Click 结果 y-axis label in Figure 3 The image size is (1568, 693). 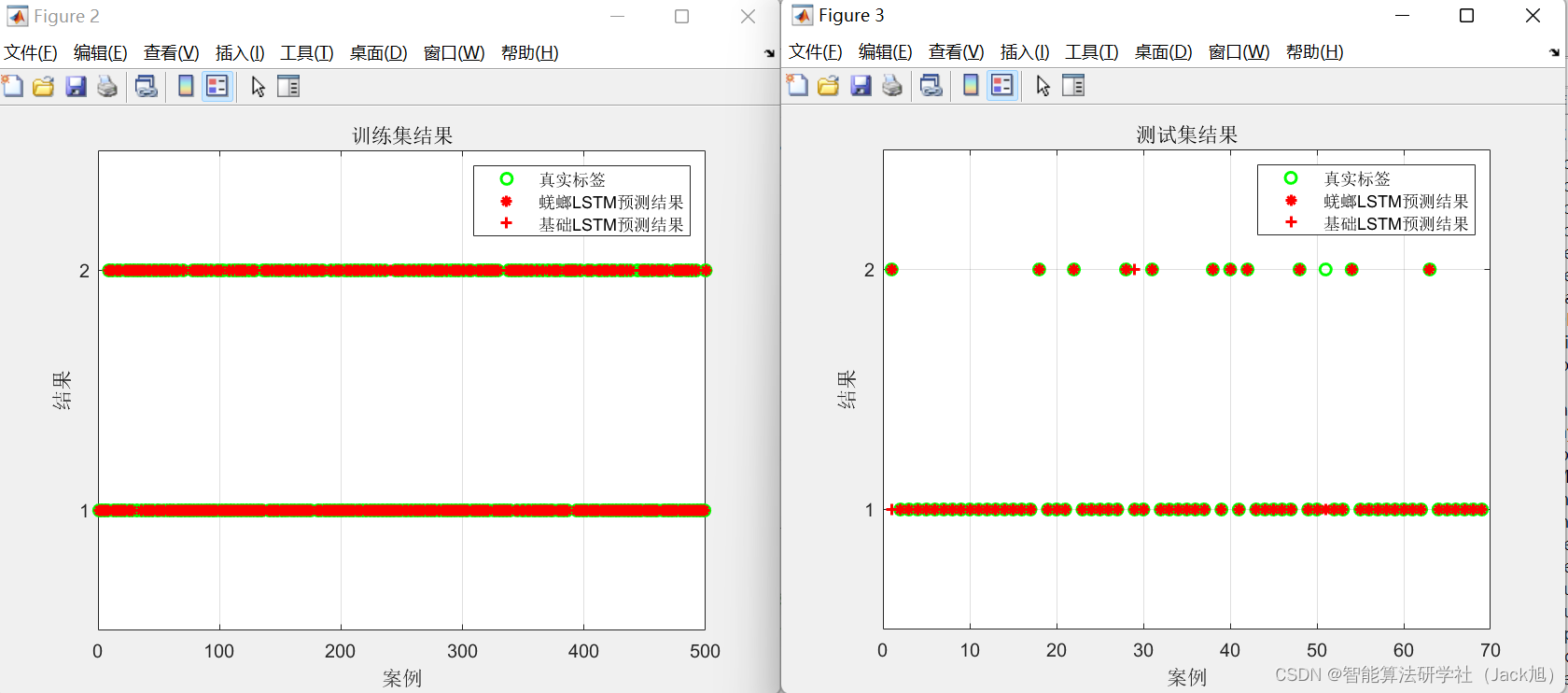(x=847, y=389)
